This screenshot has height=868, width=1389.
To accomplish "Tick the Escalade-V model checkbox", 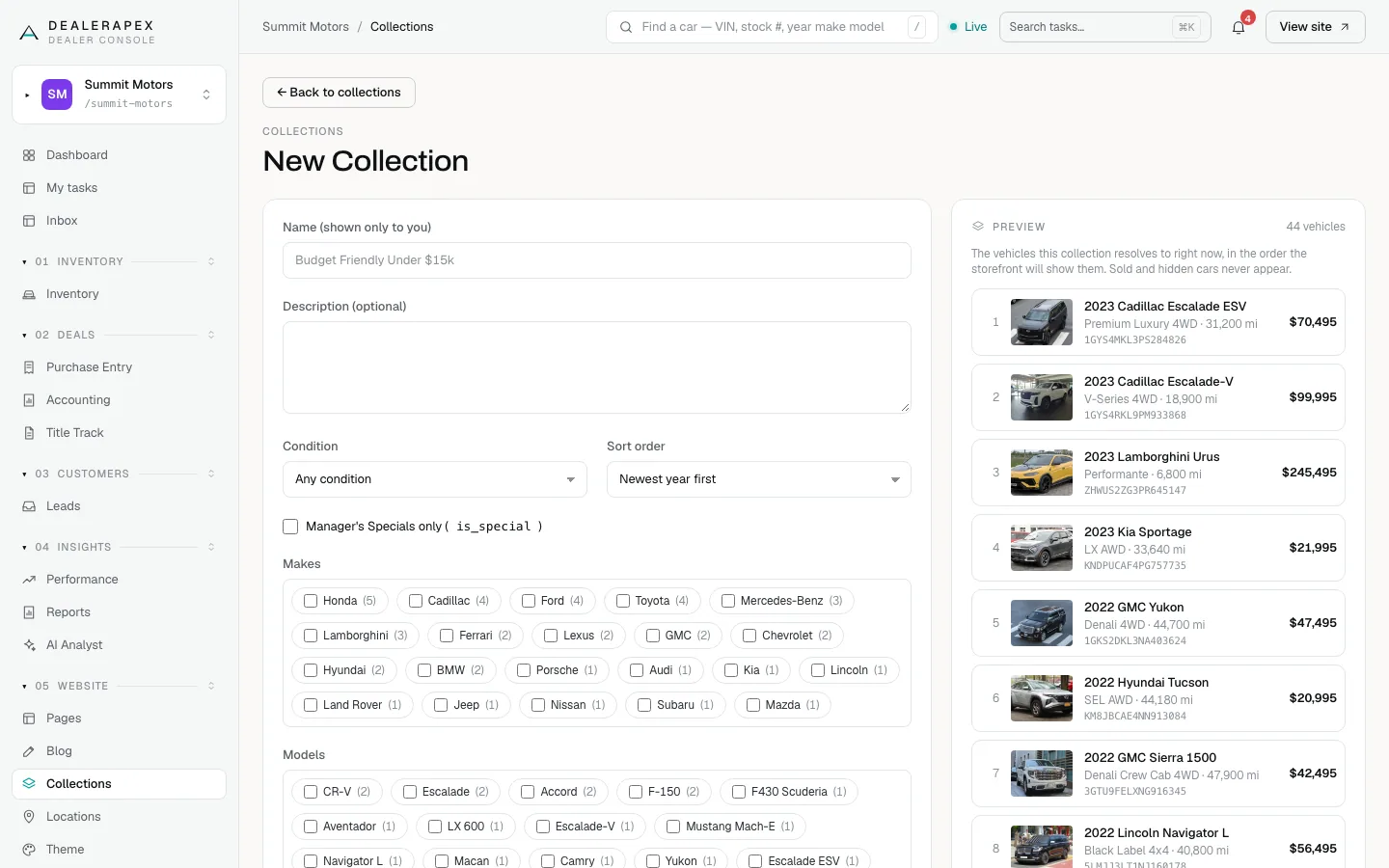I will click(x=543, y=827).
